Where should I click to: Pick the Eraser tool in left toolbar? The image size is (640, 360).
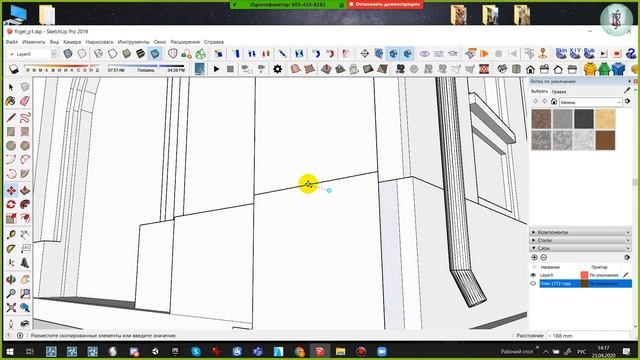(25, 101)
